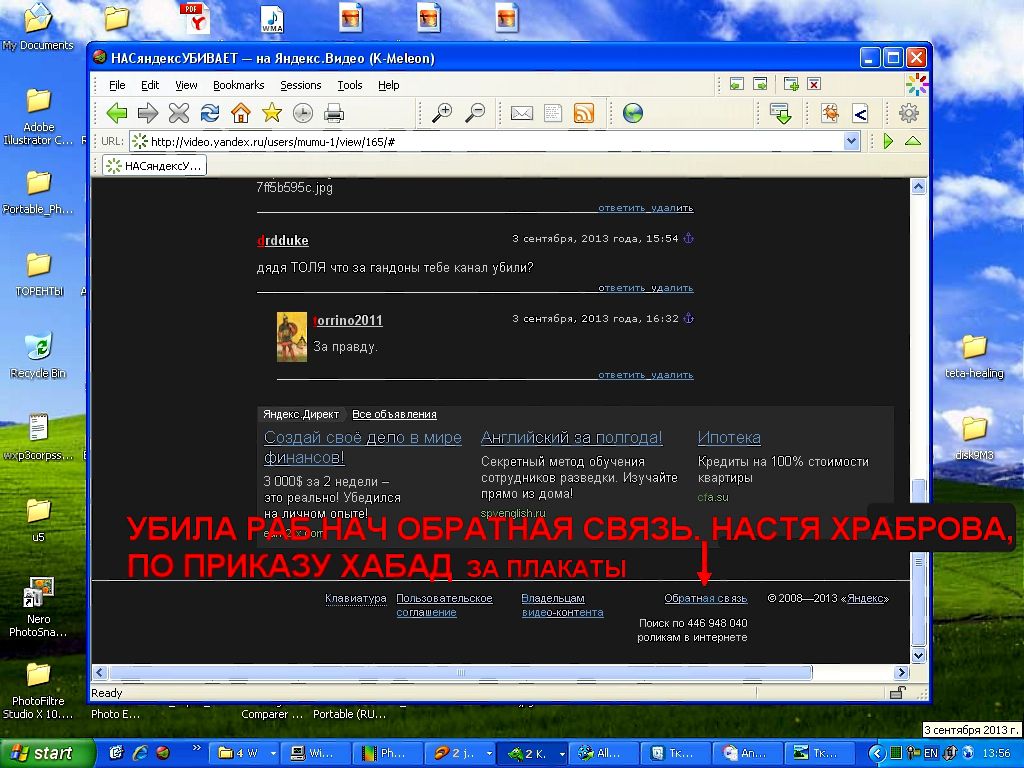1024x768 pixels.
Task: Show hidden system tray icons
Action: click(877, 754)
